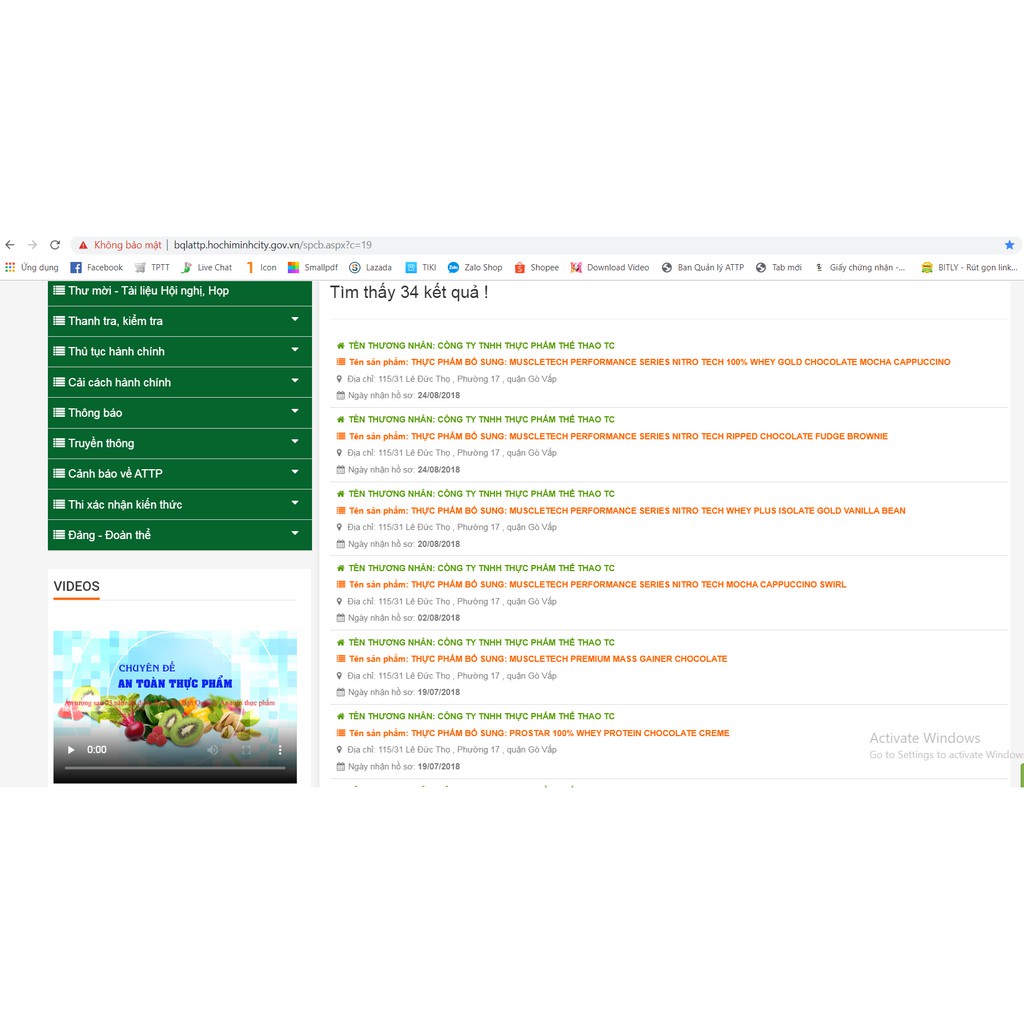Toggle the video mute speaker icon
Screen dimensions: 1024x1024
(213, 749)
